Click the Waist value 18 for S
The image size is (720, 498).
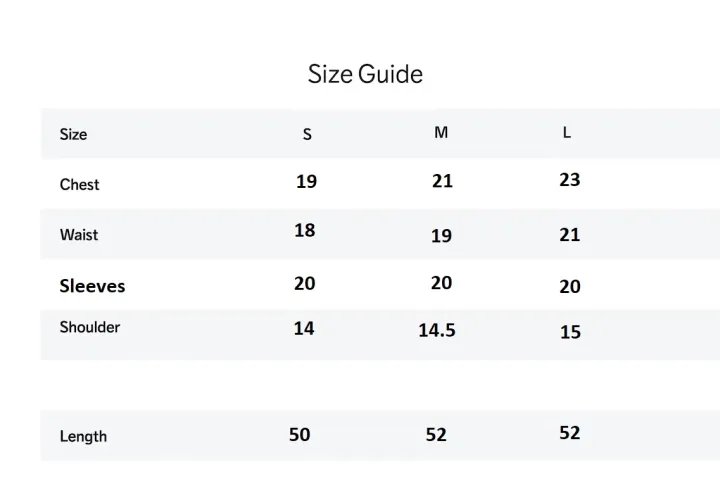305,230
